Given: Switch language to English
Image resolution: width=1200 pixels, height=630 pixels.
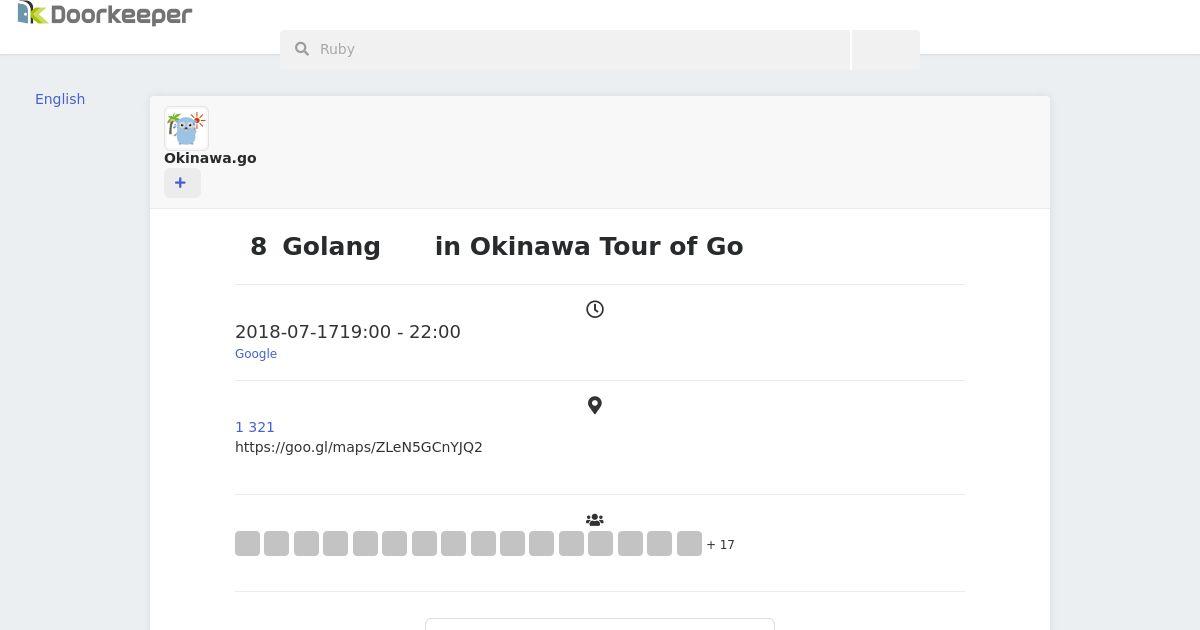Looking at the screenshot, I should 60,99.
